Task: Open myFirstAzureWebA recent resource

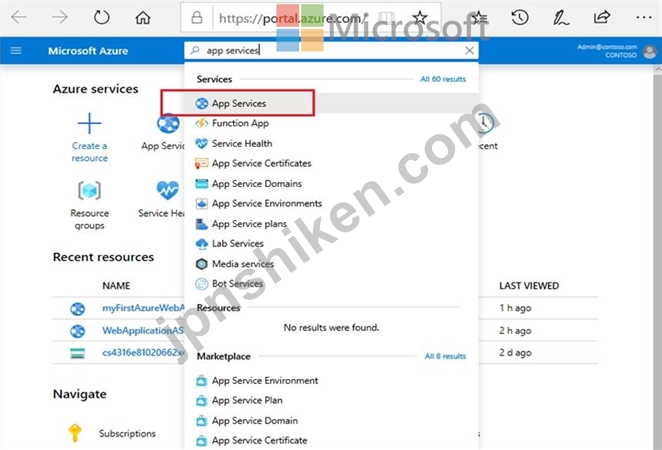Action: (143, 308)
